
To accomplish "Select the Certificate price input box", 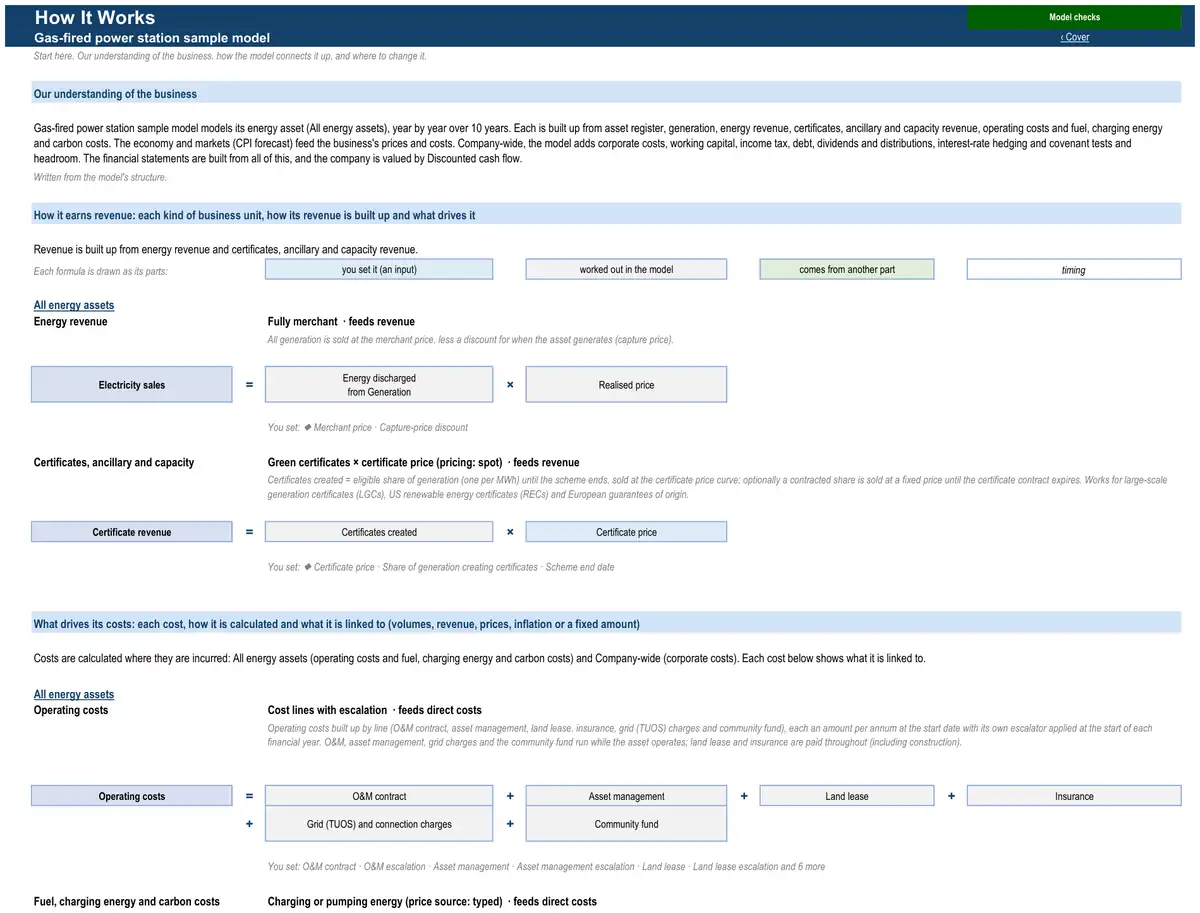I will (626, 532).
